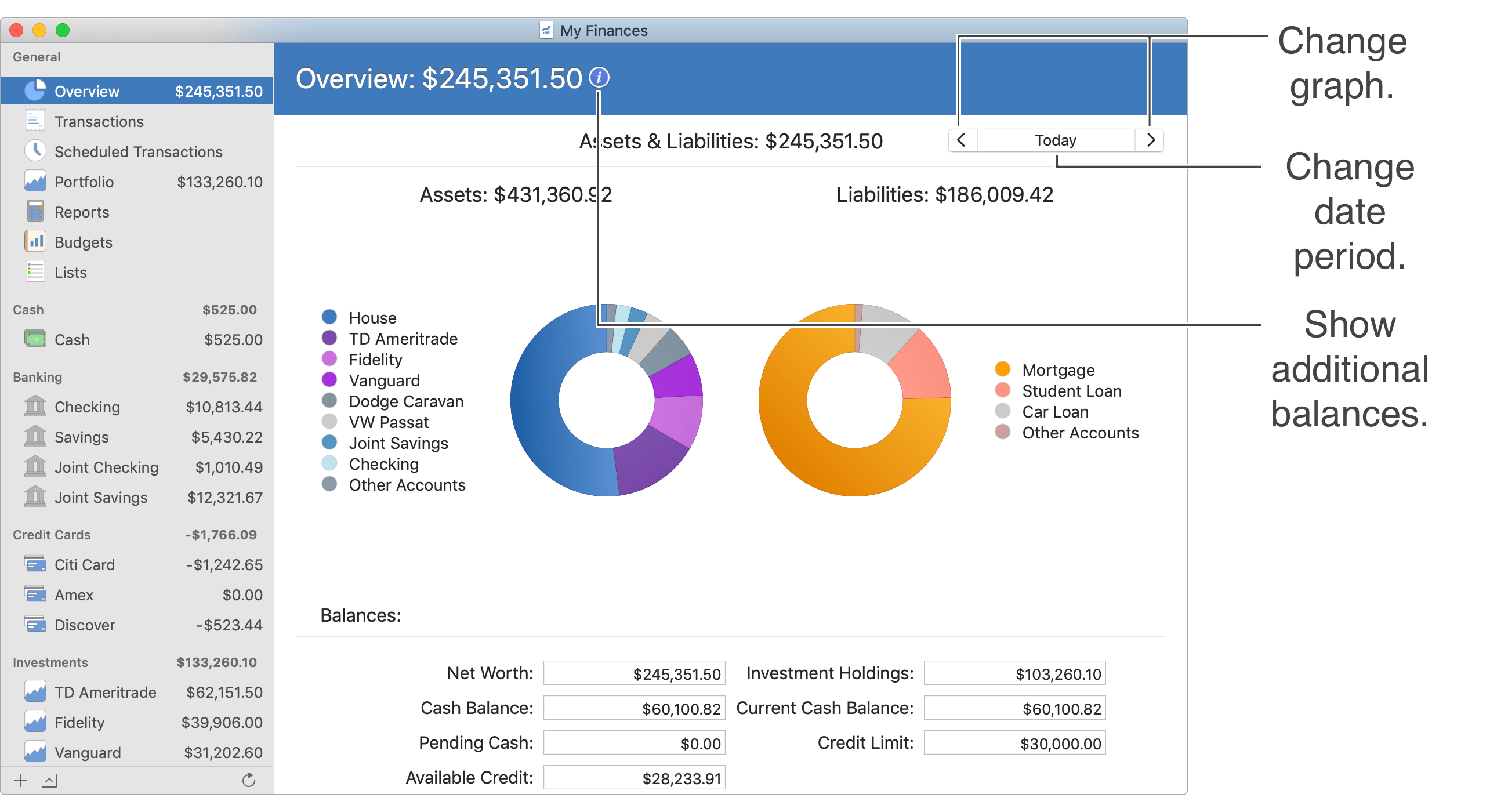
Task: Click the plus icon to add account
Action: click(x=20, y=780)
